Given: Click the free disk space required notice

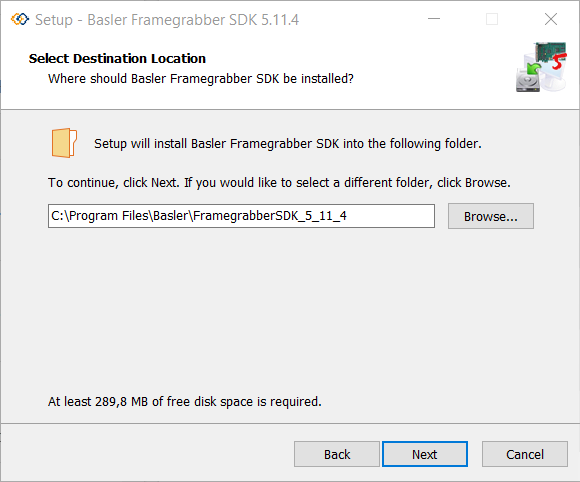Looking at the screenshot, I should point(185,402).
